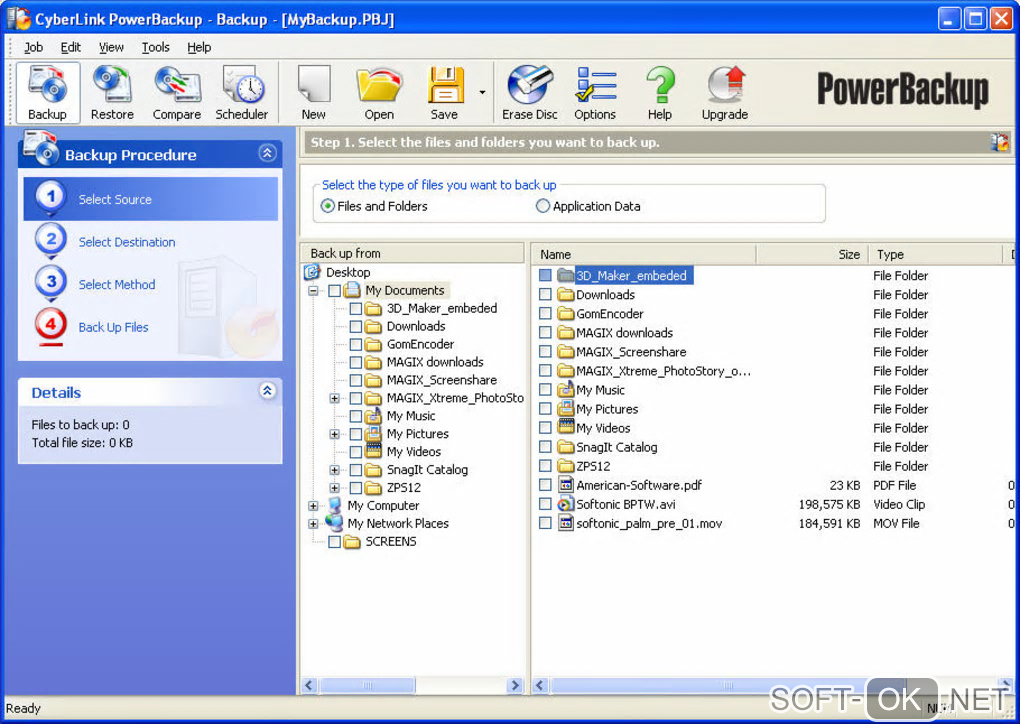Viewport: 1020px width, 724px height.
Task: Select the Application Data radio button
Action: pyautogui.click(x=543, y=206)
